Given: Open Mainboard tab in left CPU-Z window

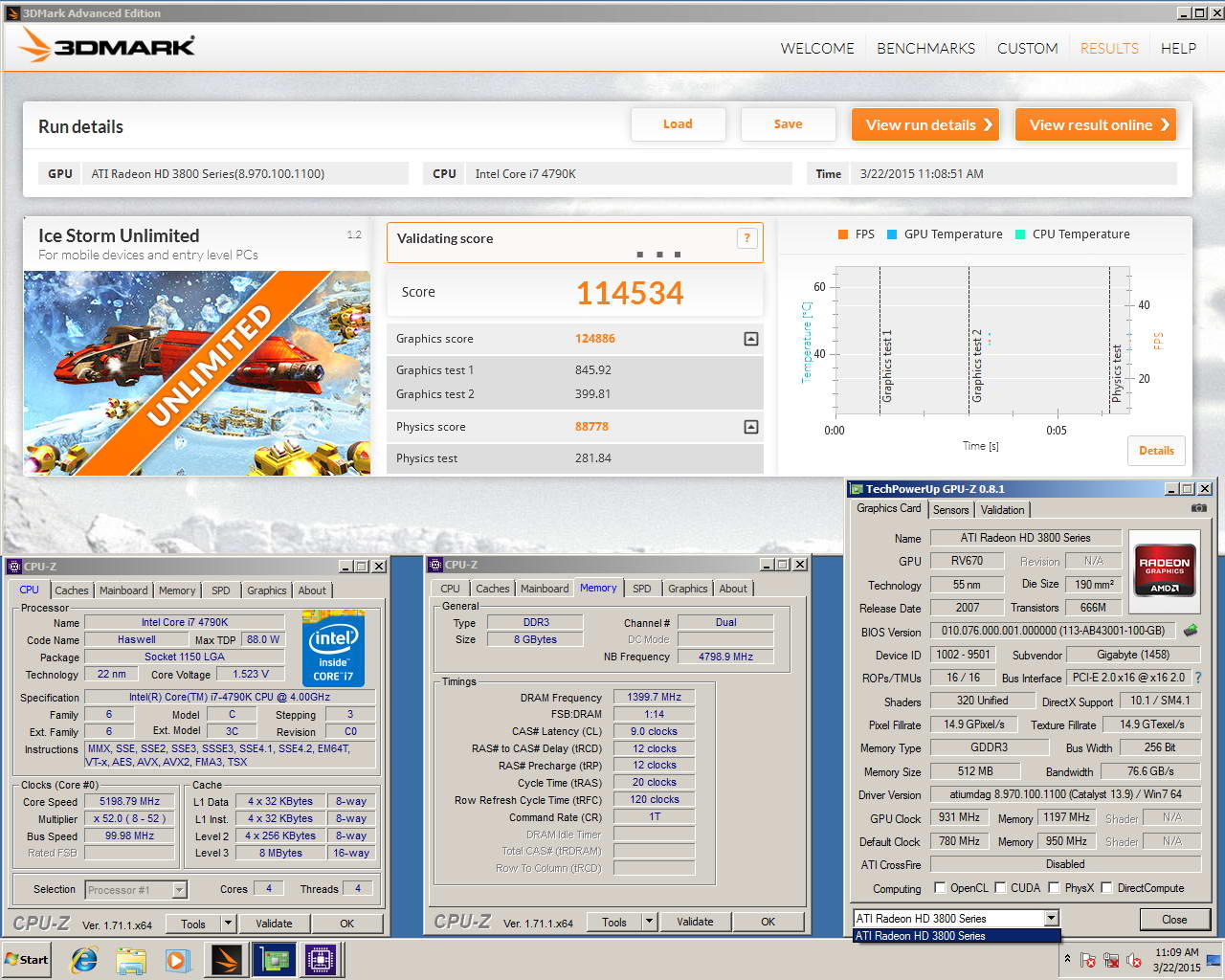Looking at the screenshot, I should point(123,590).
